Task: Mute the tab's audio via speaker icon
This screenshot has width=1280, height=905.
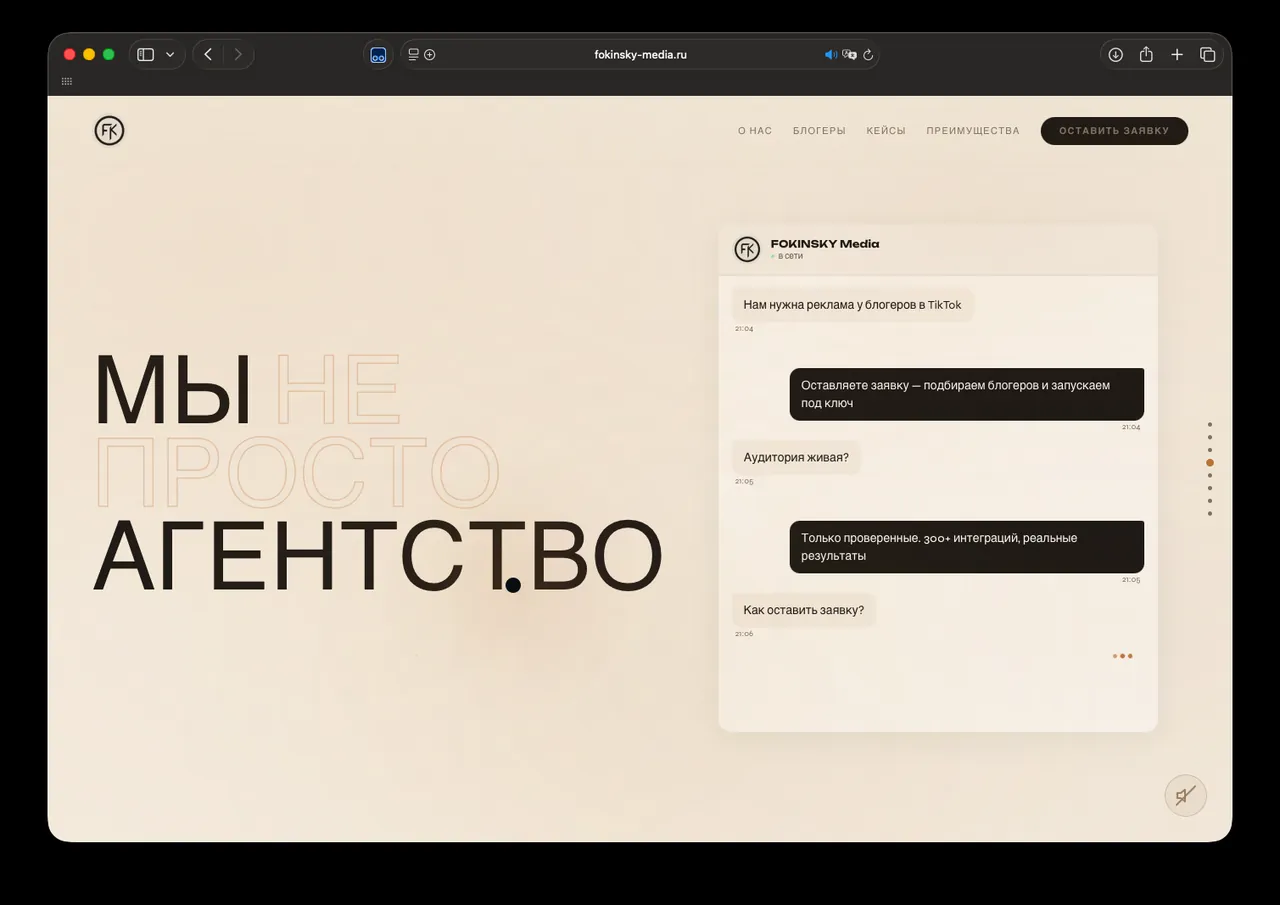Action: (831, 55)
